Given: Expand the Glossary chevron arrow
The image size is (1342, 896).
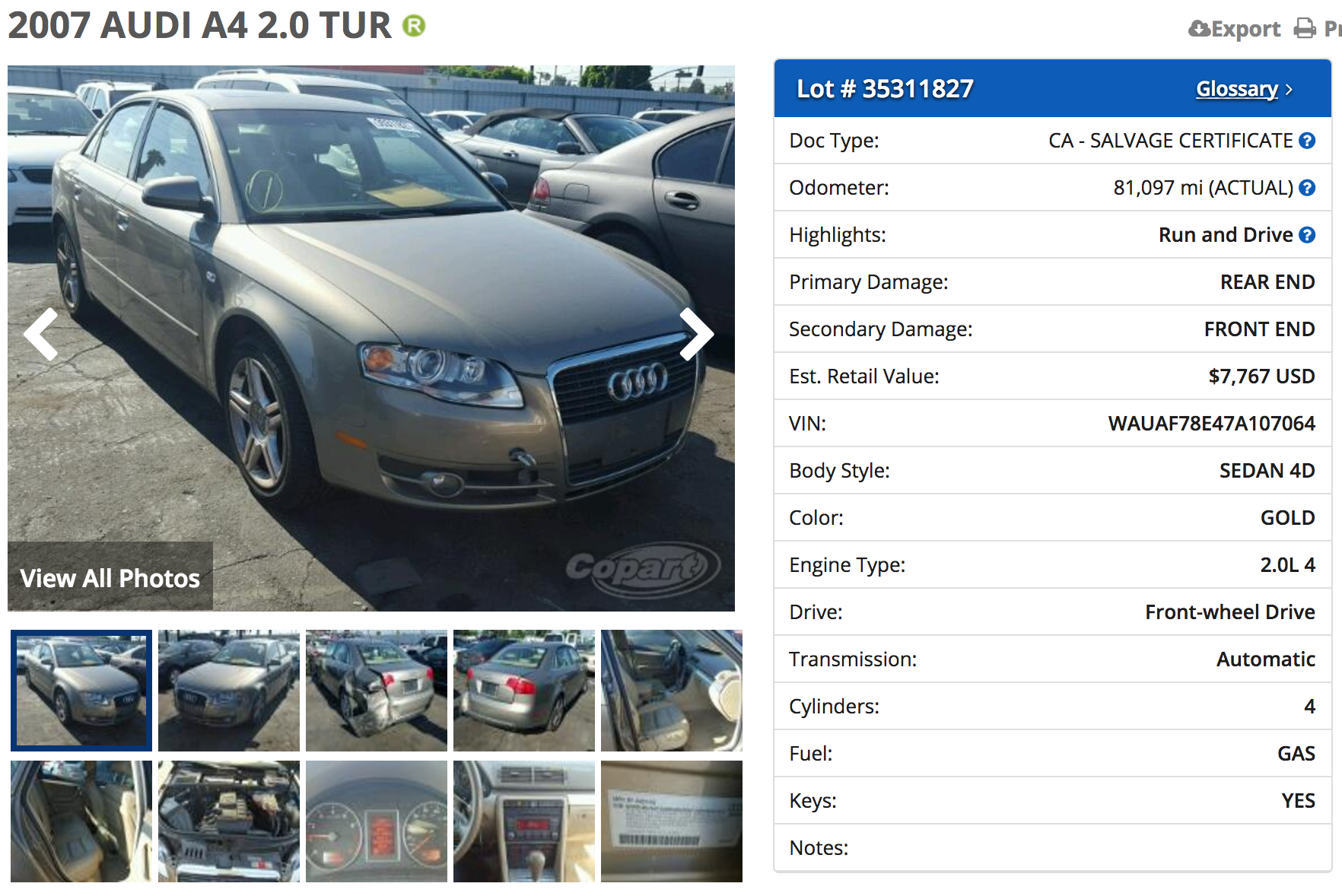Looking at the screenshot, I should click(x=1289, y=90).
